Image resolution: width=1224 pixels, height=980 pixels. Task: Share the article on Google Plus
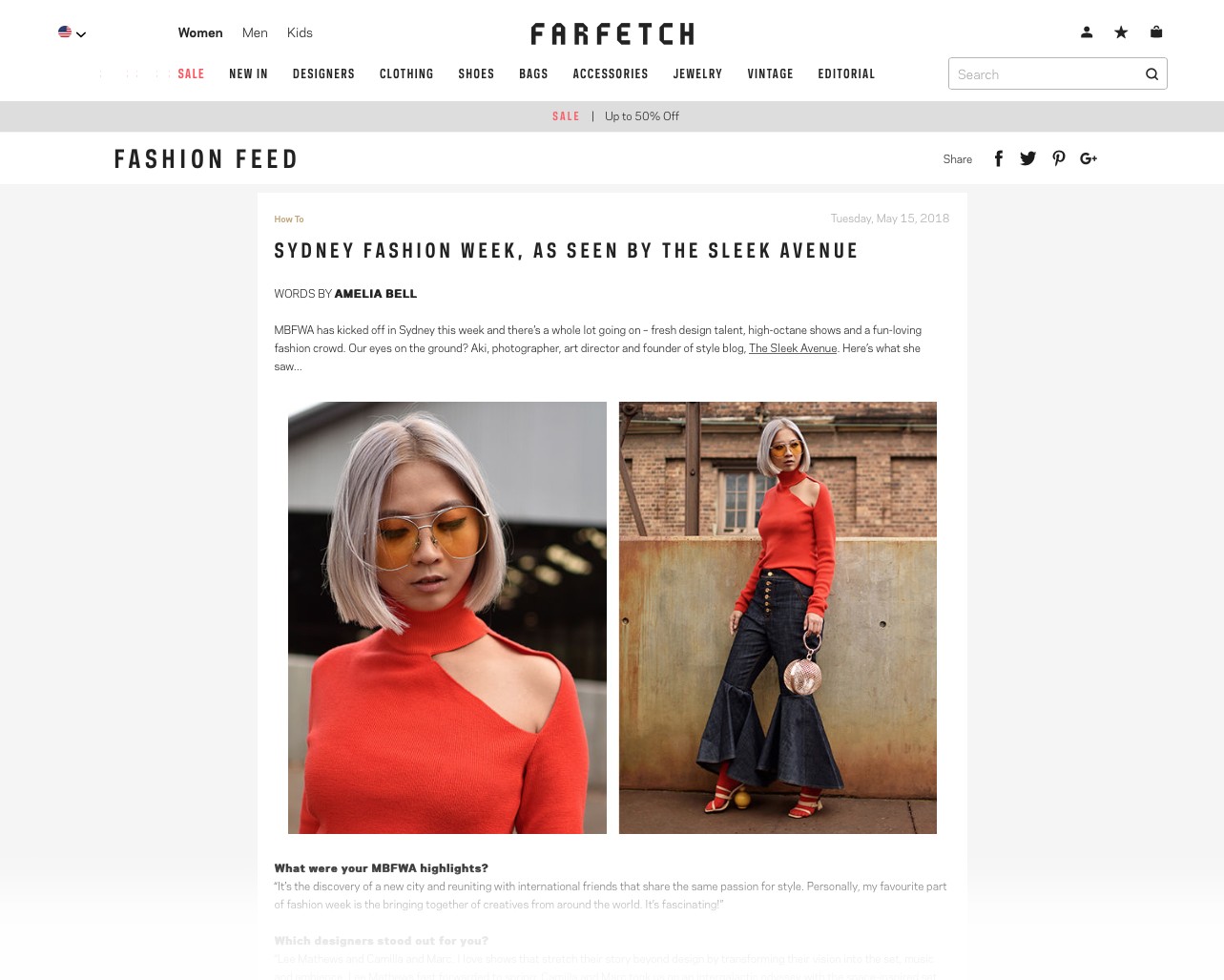(1089, 158)
